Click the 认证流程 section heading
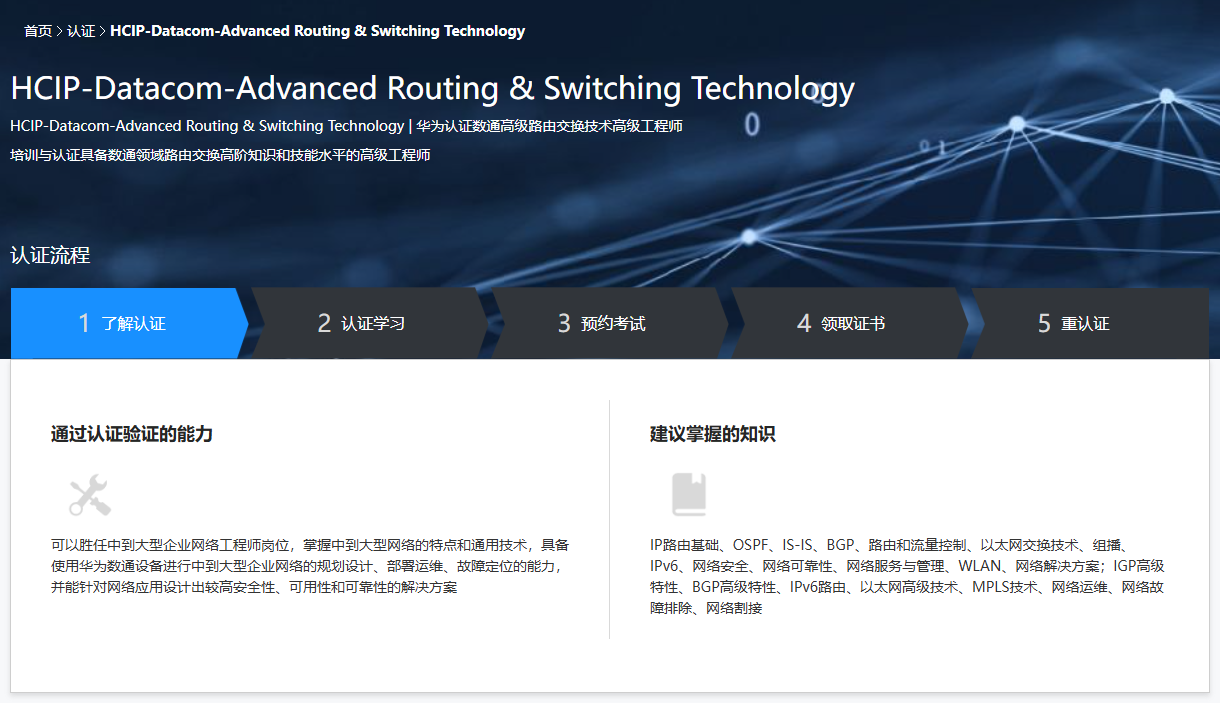Image resolution: width=1220 pixels, height=703 pixels. point(50,255)
